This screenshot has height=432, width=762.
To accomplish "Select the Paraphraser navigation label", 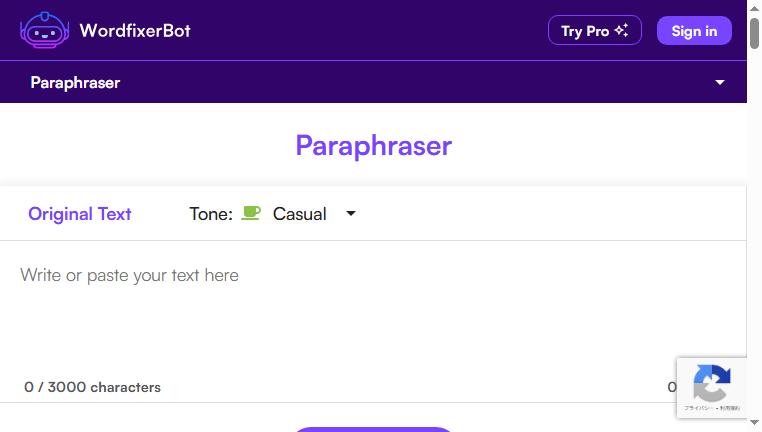I will point(75,83).
